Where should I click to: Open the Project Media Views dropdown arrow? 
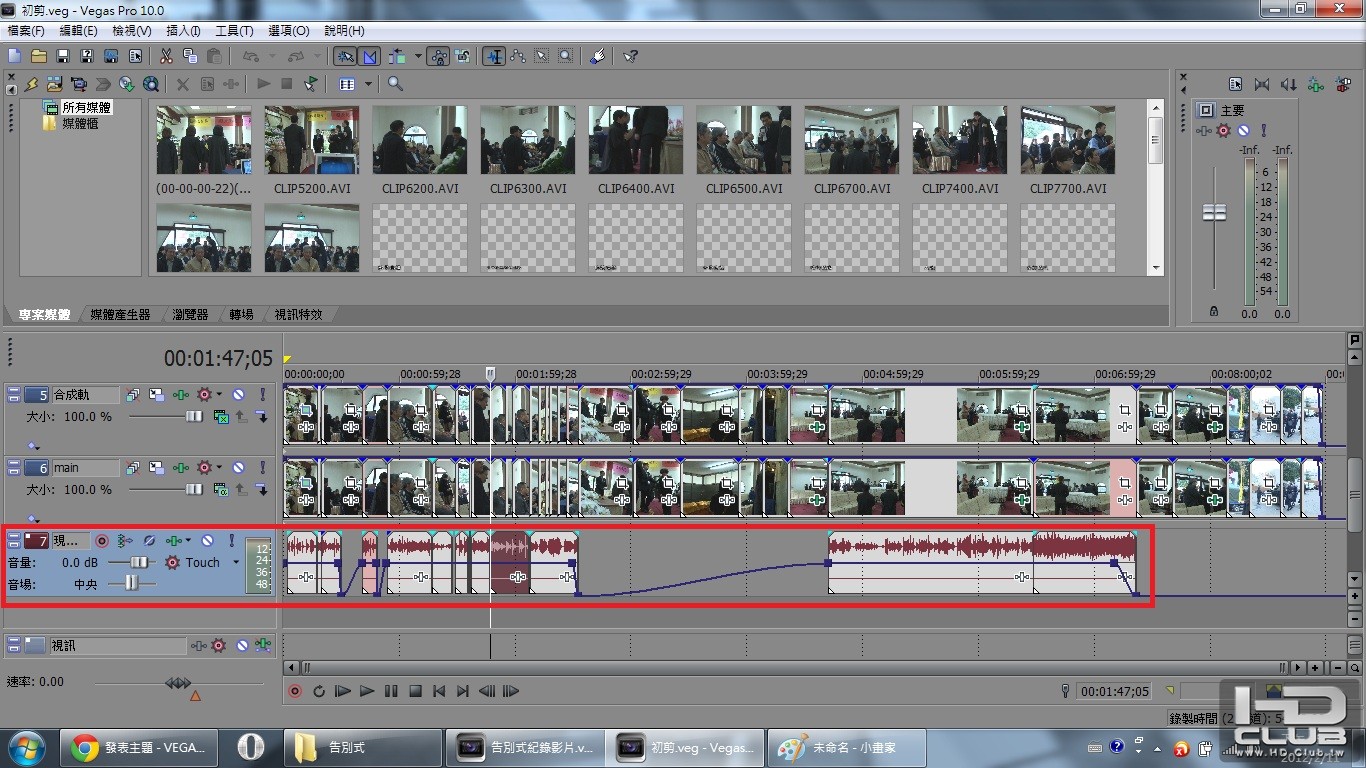(x=368, y=84)
